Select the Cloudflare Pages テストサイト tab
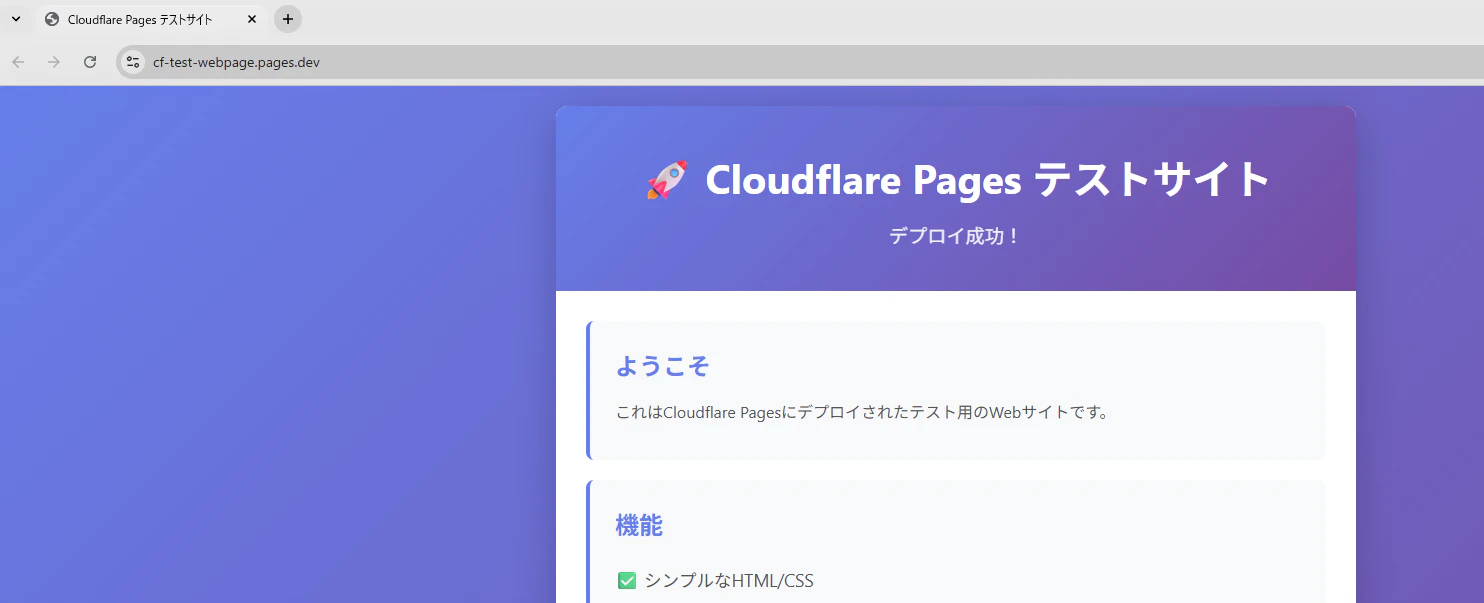 point(150,19)
